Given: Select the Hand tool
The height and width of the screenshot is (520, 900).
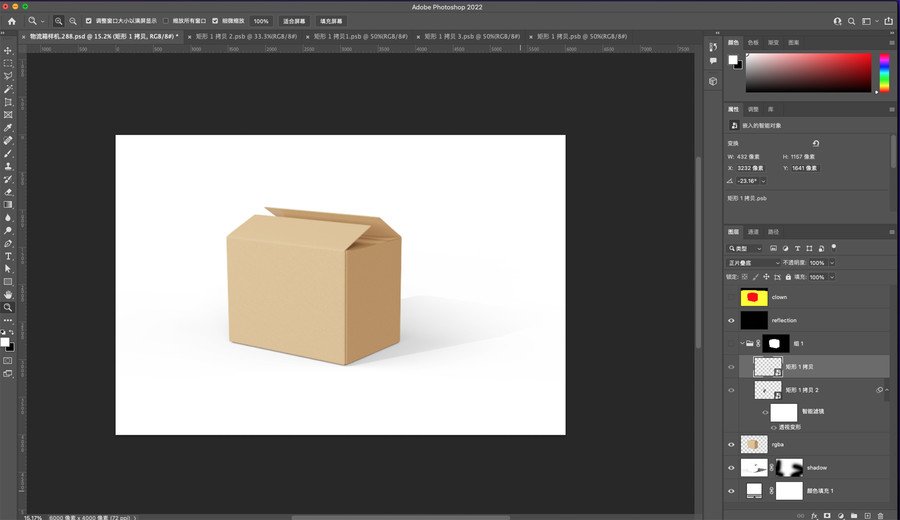Looking at the screenshot, I should pos(8,294).
